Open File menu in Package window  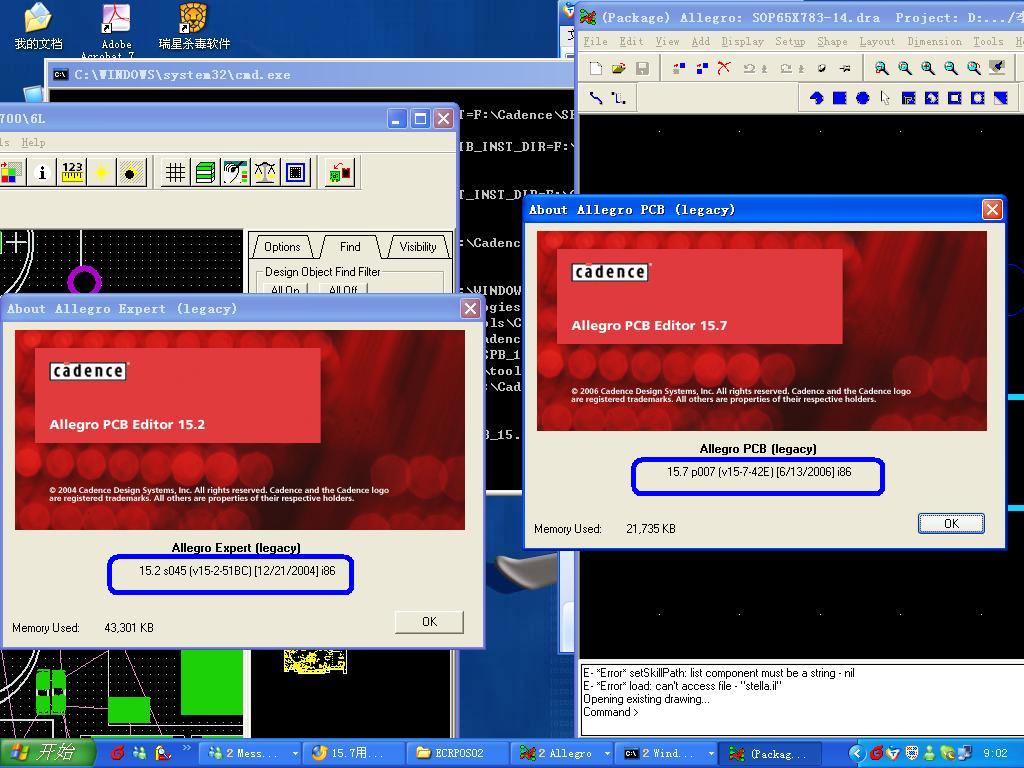coord(595,41)
